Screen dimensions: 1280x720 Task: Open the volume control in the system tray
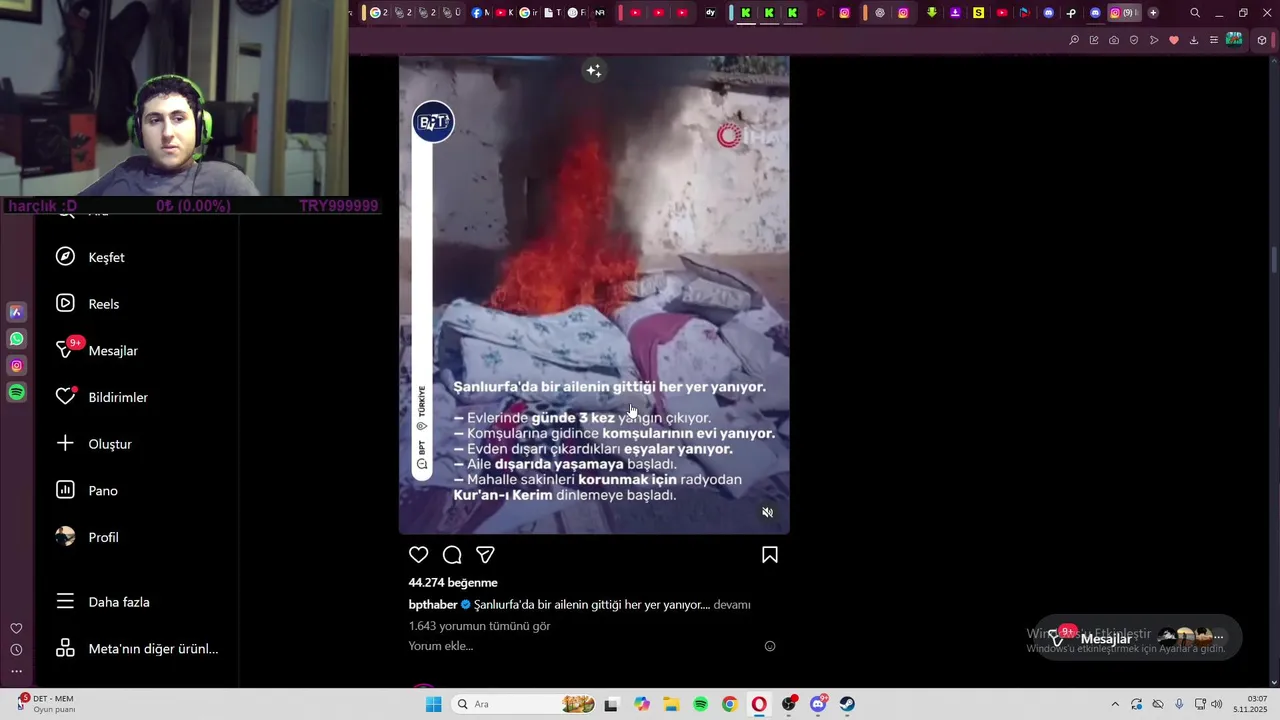pyautogui.click(x=1217, y=704)
